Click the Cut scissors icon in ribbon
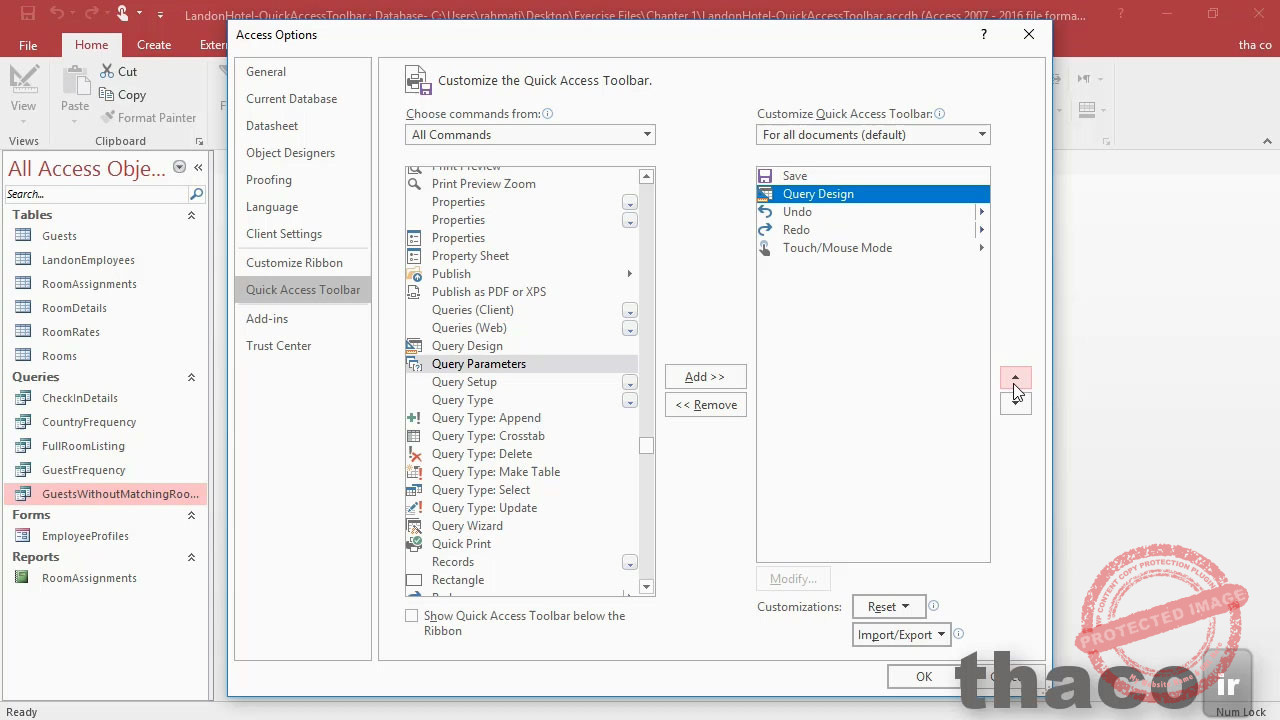 [x=107, y=71]
